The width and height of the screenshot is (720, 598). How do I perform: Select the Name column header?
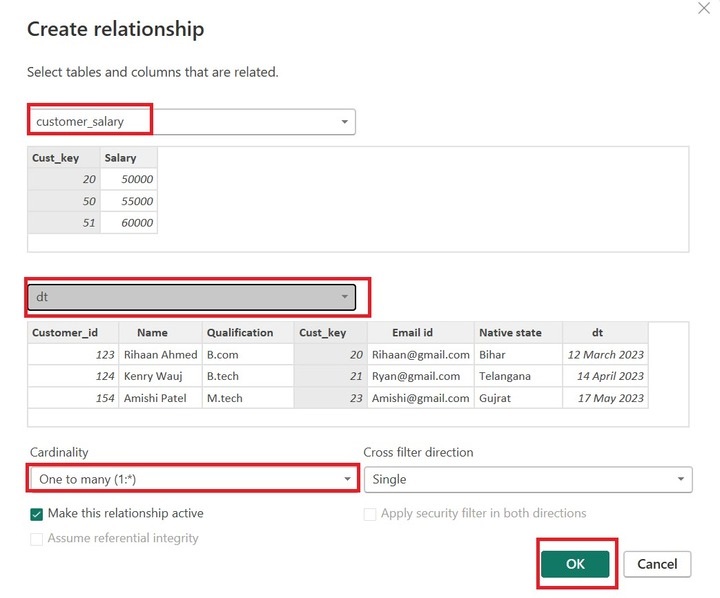pyautogui.click(x=152, y=333)
